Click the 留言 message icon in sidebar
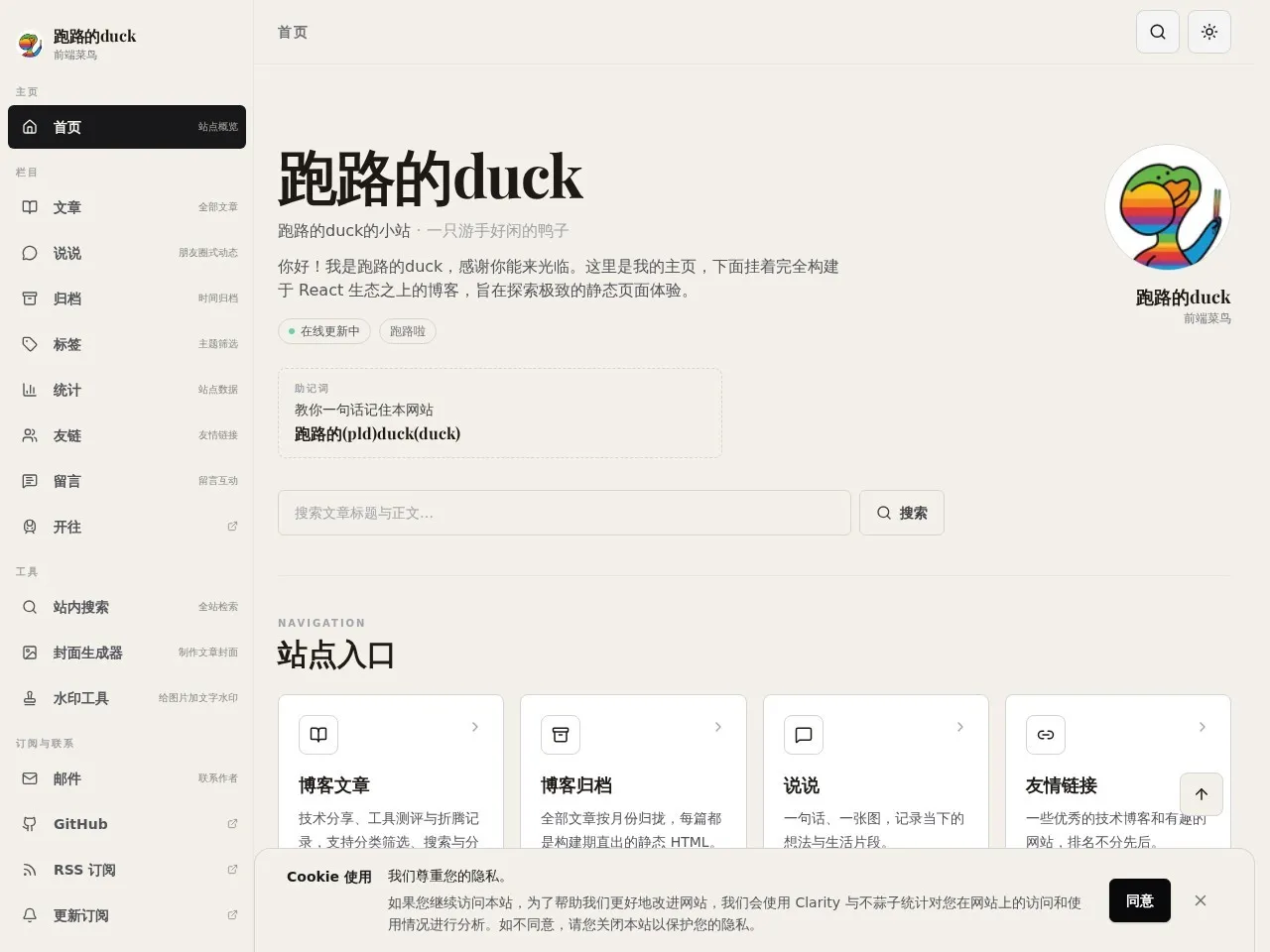1270x952 pixels. tap(30, 481)
